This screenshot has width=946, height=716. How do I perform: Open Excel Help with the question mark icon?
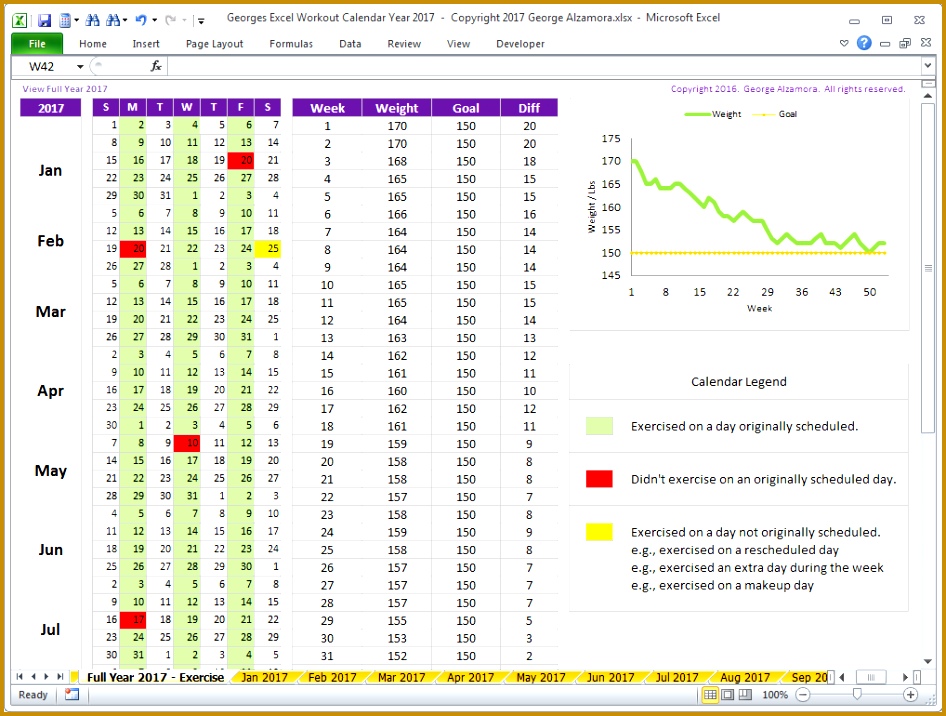point(864,43)
